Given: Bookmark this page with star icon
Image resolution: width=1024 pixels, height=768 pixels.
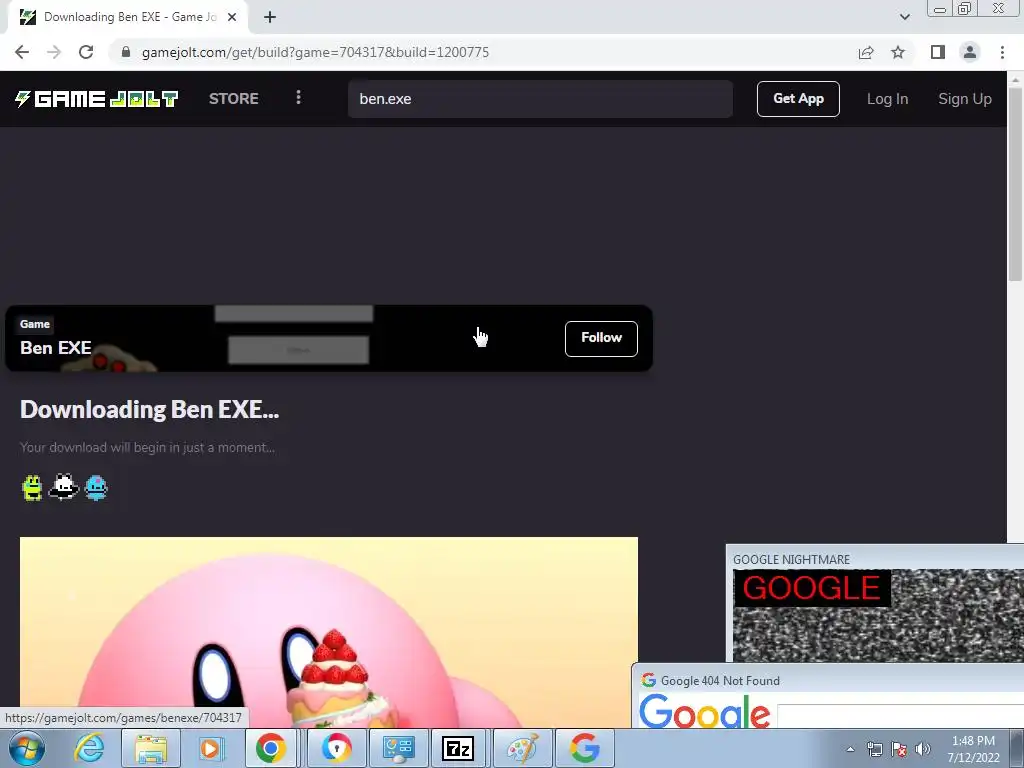Looking at the screenshot, I should (x=898, y=52).
